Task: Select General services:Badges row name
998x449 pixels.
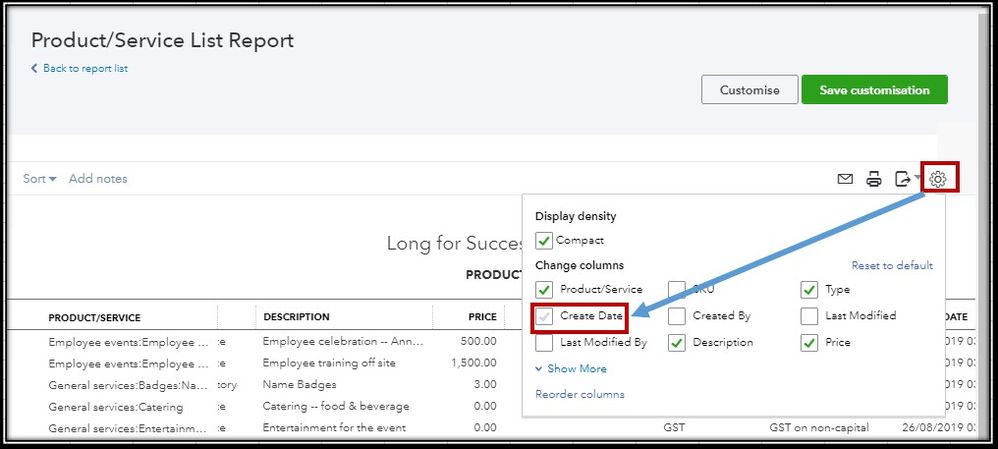Action: (x=128, y=385)
